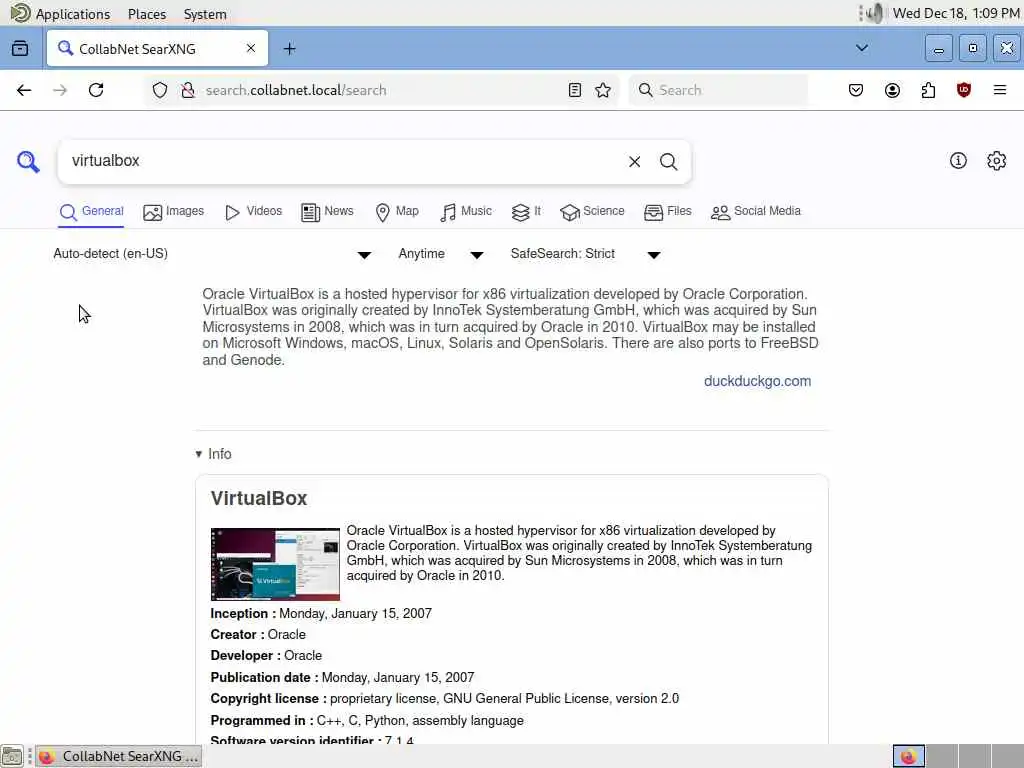Click the Developer Oracle row

coord(266,656)
